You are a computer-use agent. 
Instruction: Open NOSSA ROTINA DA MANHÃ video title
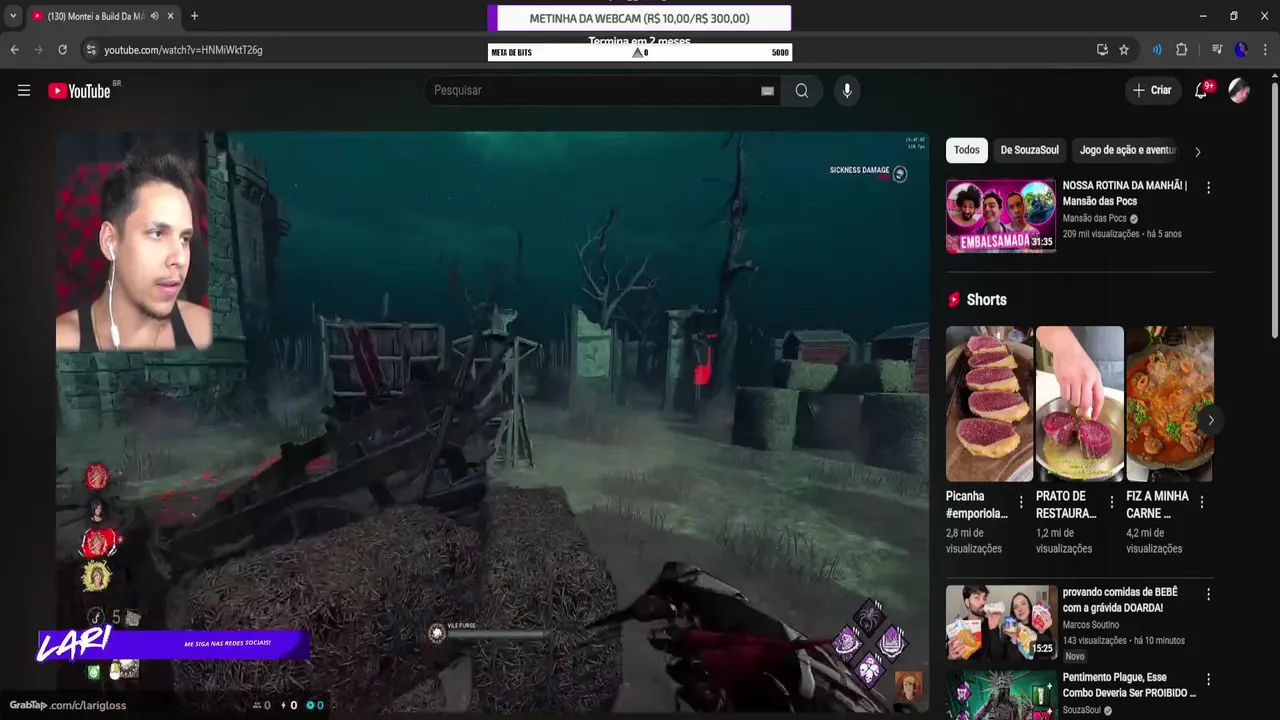1124,193
